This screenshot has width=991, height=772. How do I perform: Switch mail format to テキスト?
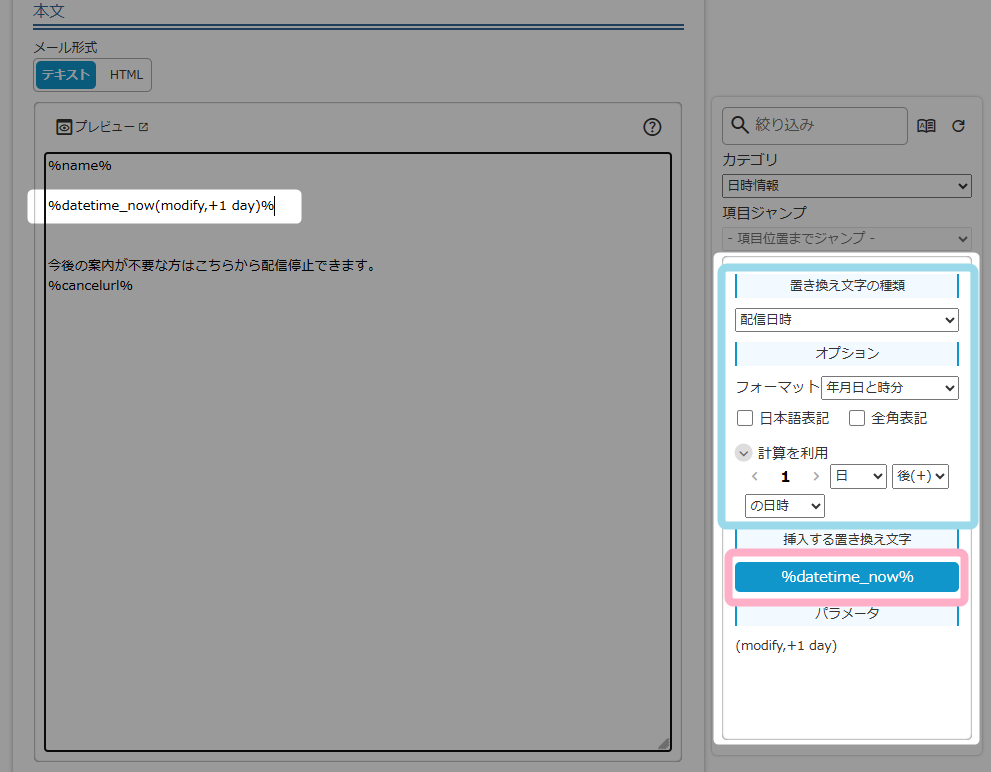point(66,75)
